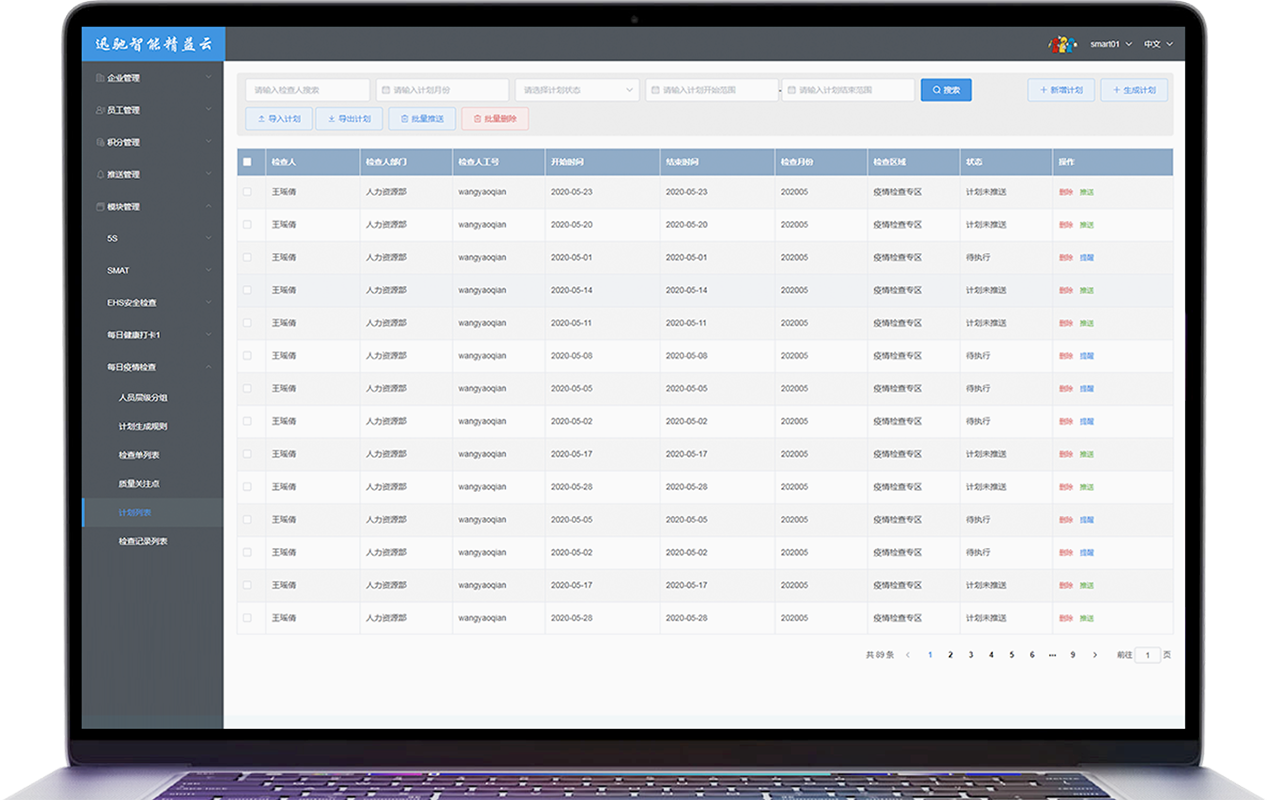Expand the EHS安全检查 submenu

click(x=150, y=302)
